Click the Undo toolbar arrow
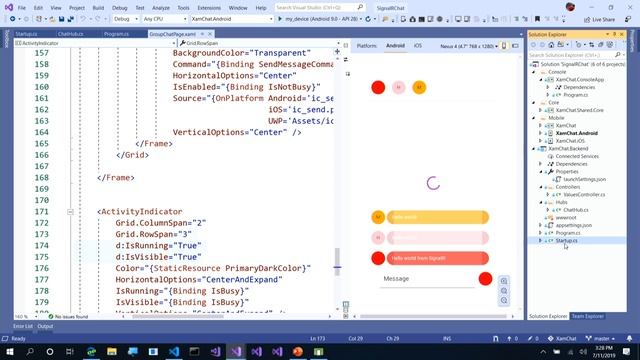The image size is (640, 360). click(x=83, y=19)
